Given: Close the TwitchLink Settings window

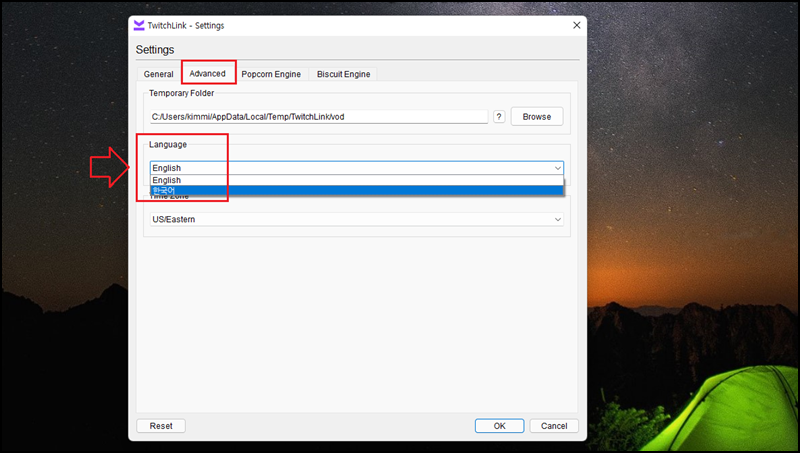Looking at the screenshot, I should point(577,26).
